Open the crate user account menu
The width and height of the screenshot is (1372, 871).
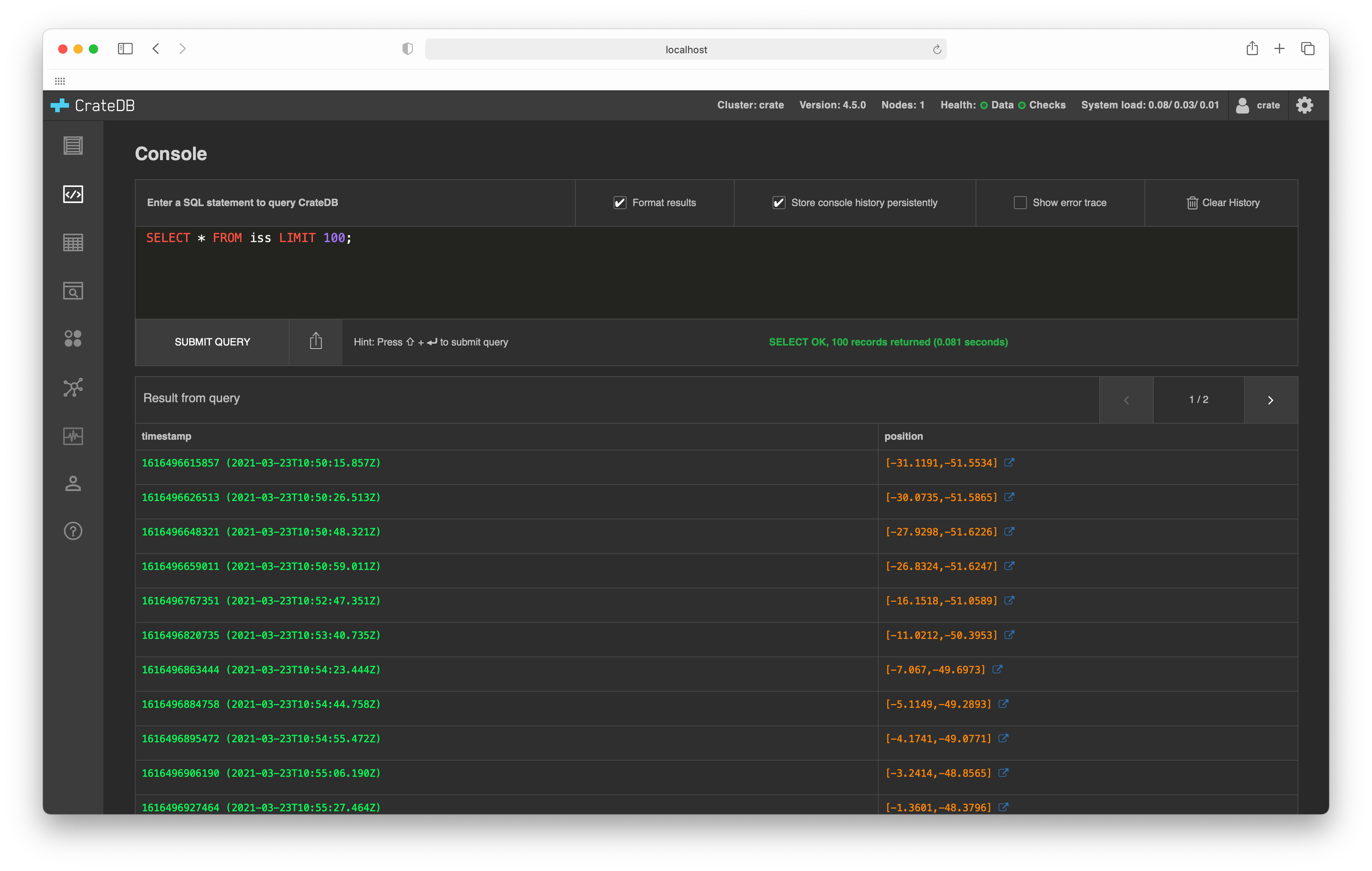pyautogui.click(x=1258, y=105)
